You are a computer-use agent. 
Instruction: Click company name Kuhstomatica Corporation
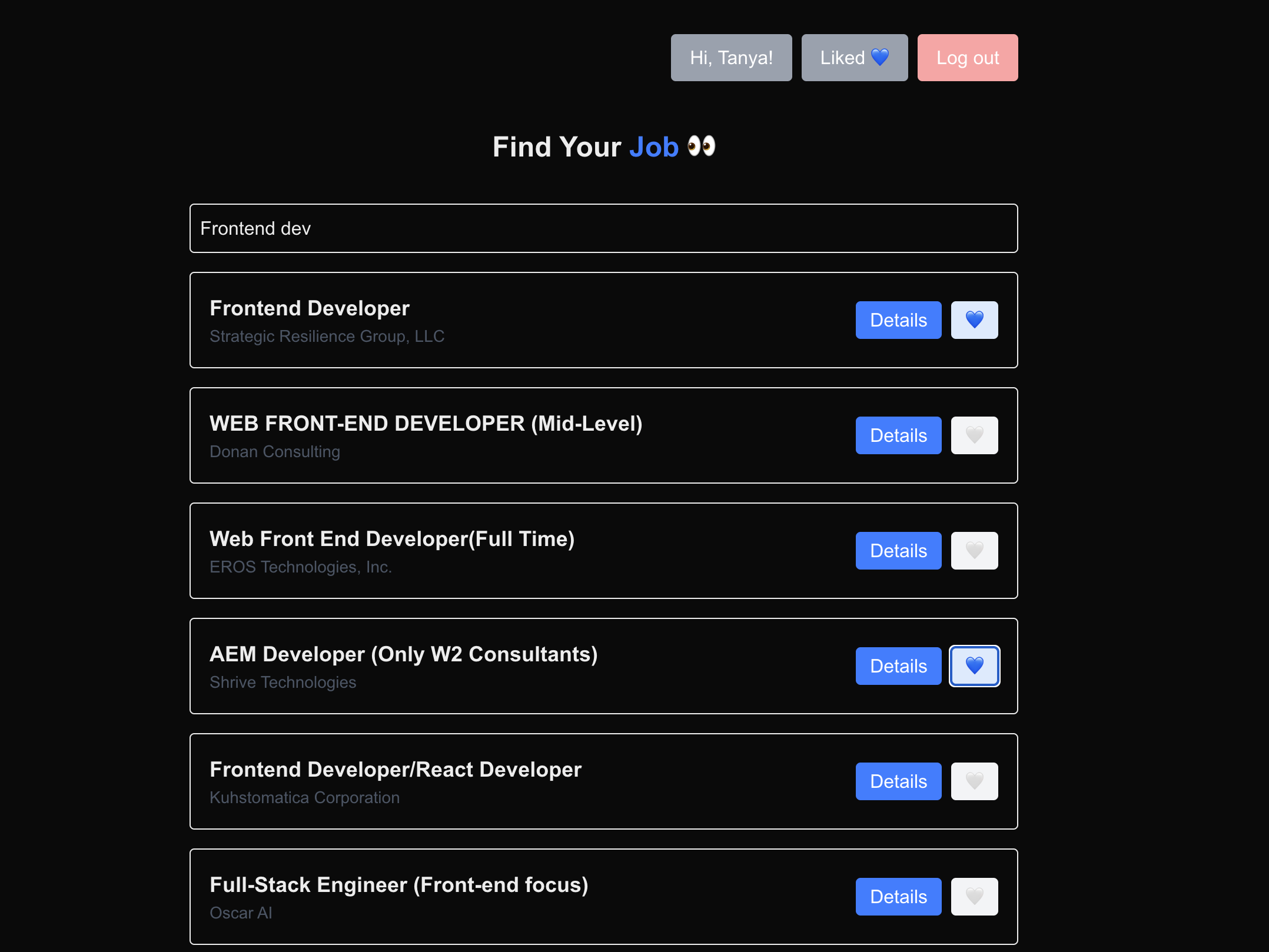tap(305, 797)
